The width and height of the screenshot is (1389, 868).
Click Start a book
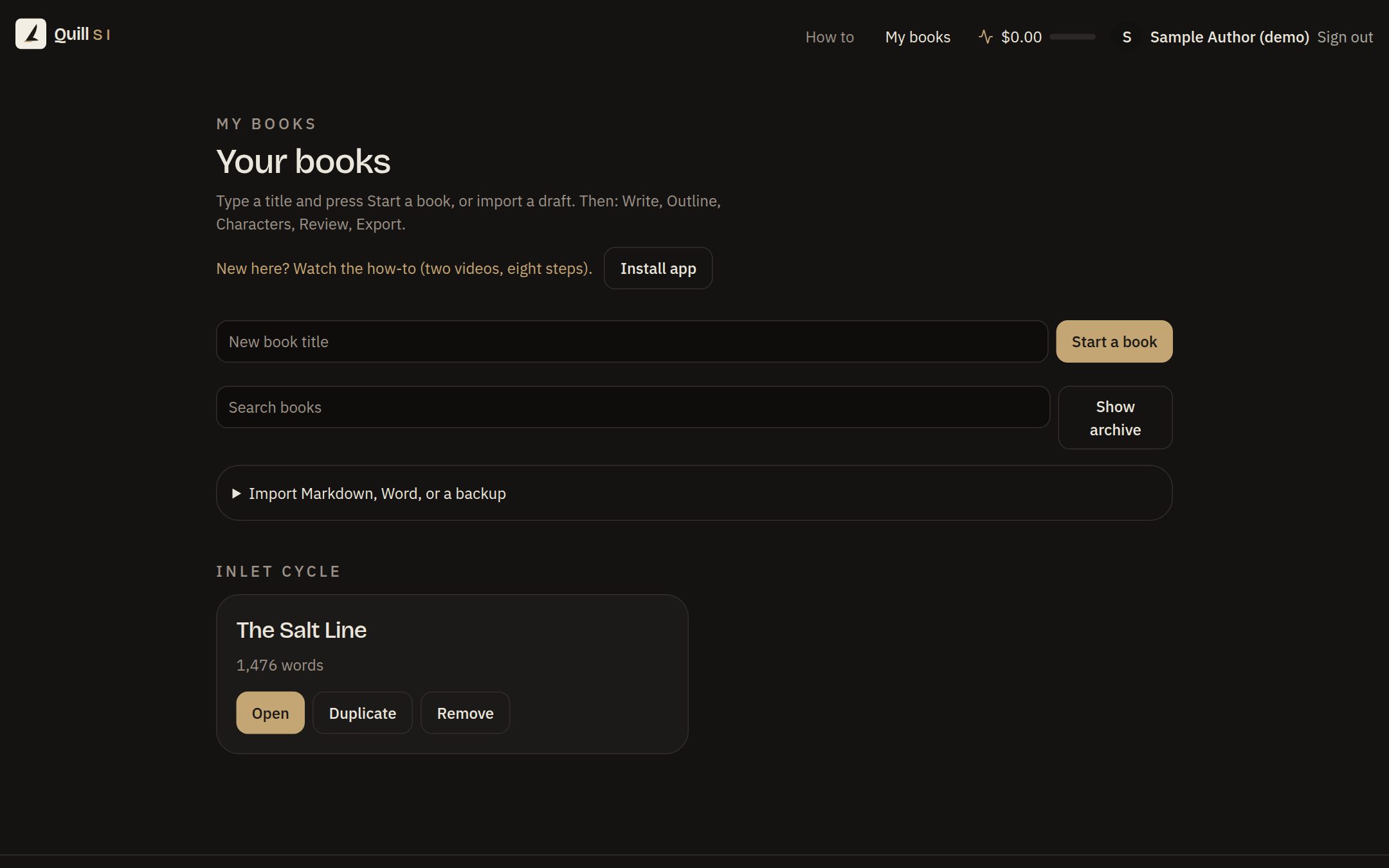pyautogui.click(x=1114, y=341)
